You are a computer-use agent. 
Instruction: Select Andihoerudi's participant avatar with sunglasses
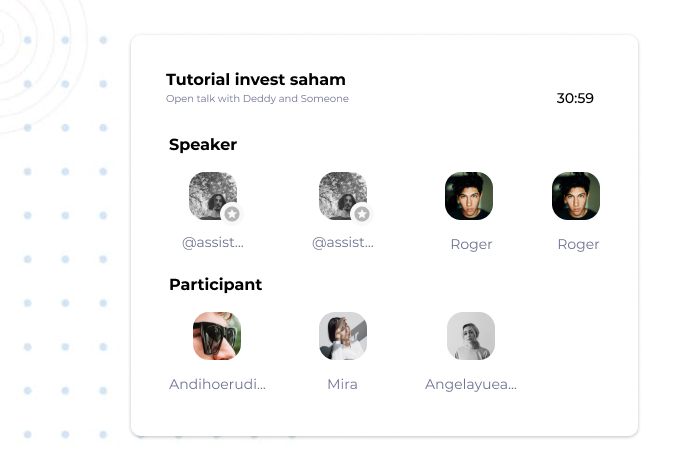tap(217, 336)
